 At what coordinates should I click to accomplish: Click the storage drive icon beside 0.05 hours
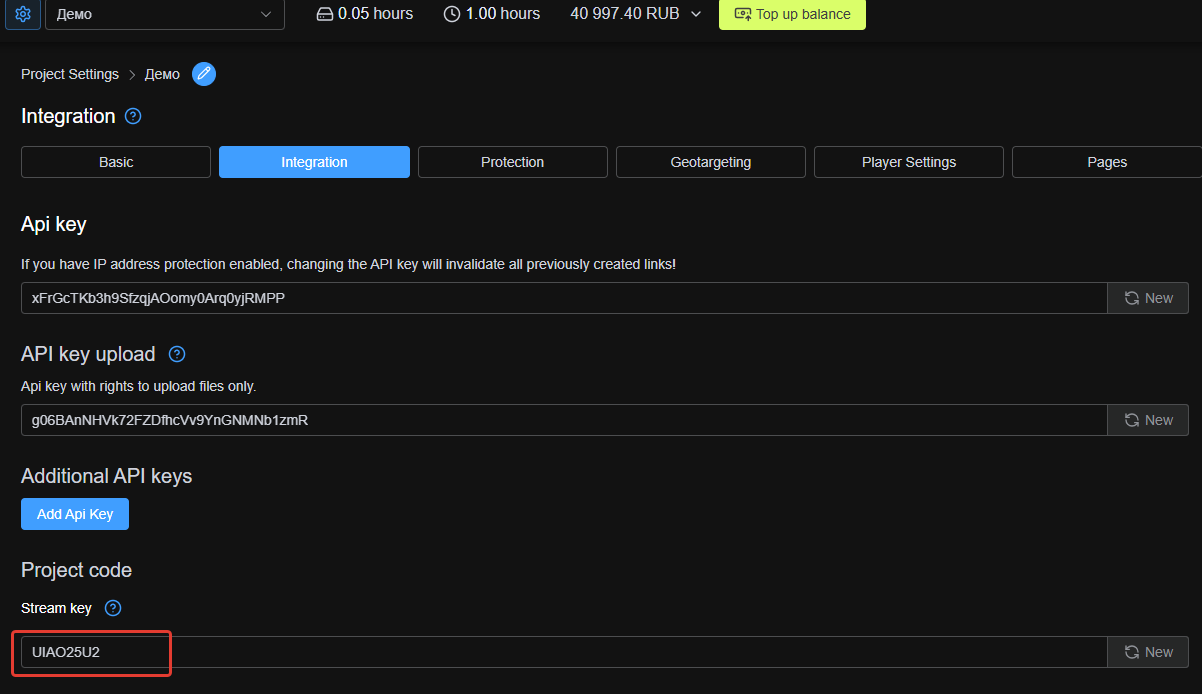[x=324, y=14]
